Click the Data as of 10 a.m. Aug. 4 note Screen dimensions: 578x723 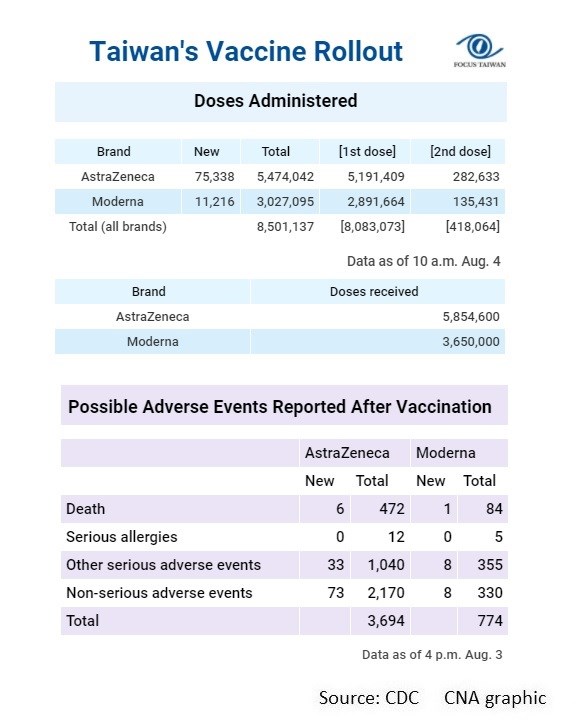[424, 261]
